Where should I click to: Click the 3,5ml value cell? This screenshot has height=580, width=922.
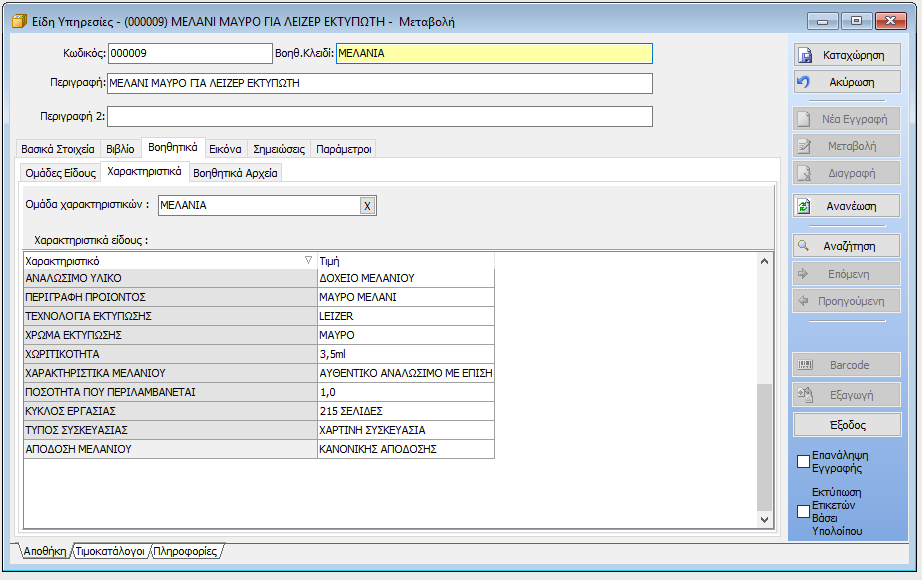click(x=406, y=354)
